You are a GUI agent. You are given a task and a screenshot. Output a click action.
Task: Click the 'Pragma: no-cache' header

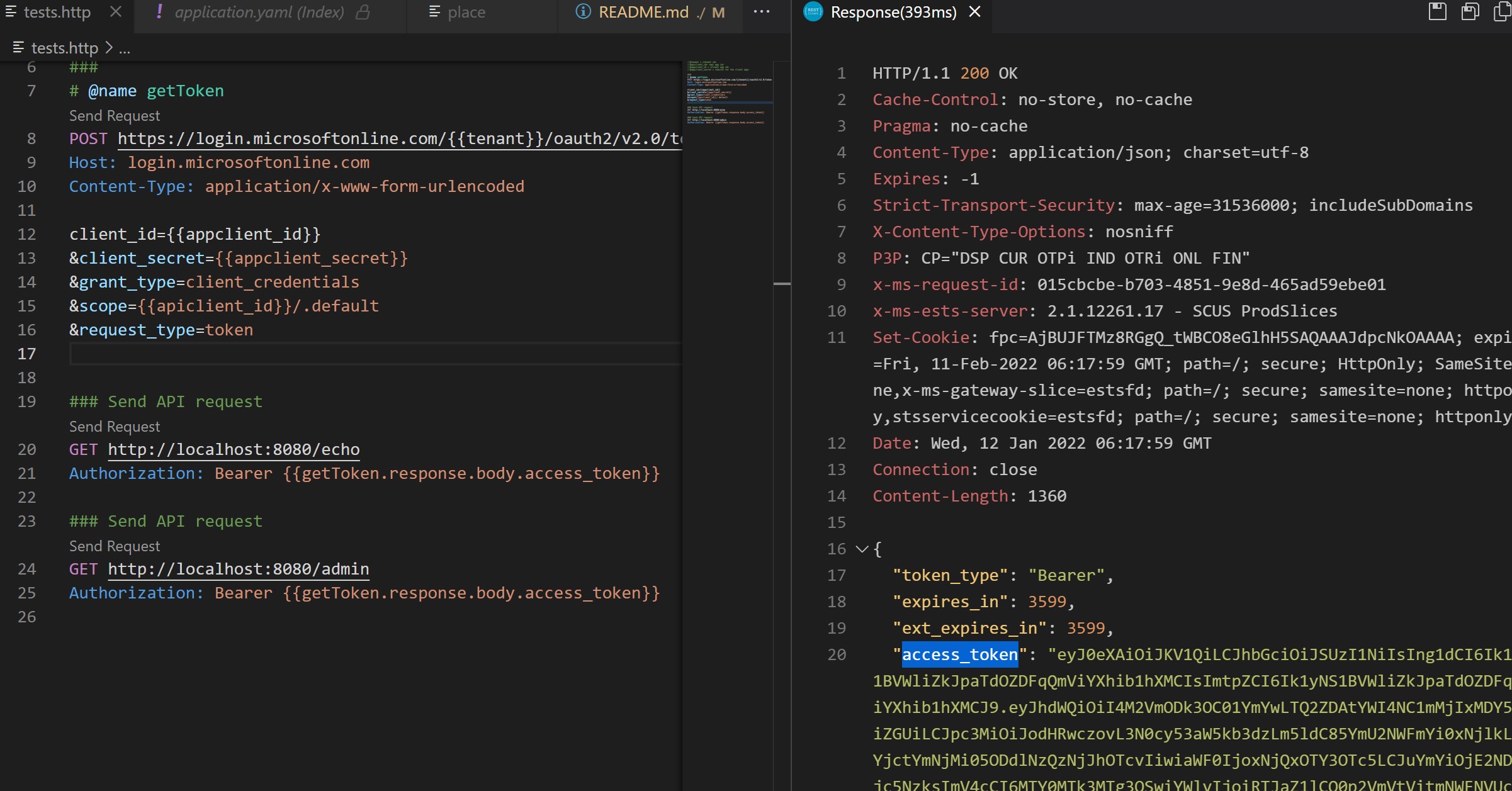pos(950,126)
